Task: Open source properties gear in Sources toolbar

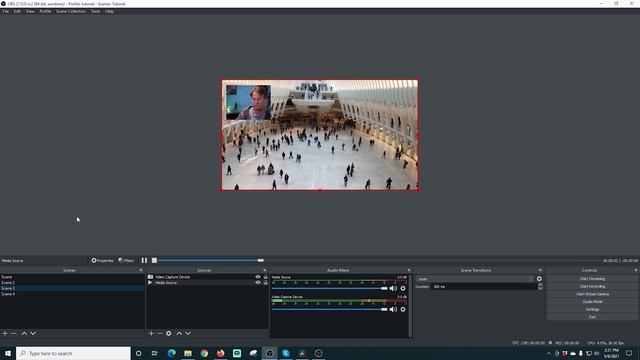Action: [x=169, y=333]
